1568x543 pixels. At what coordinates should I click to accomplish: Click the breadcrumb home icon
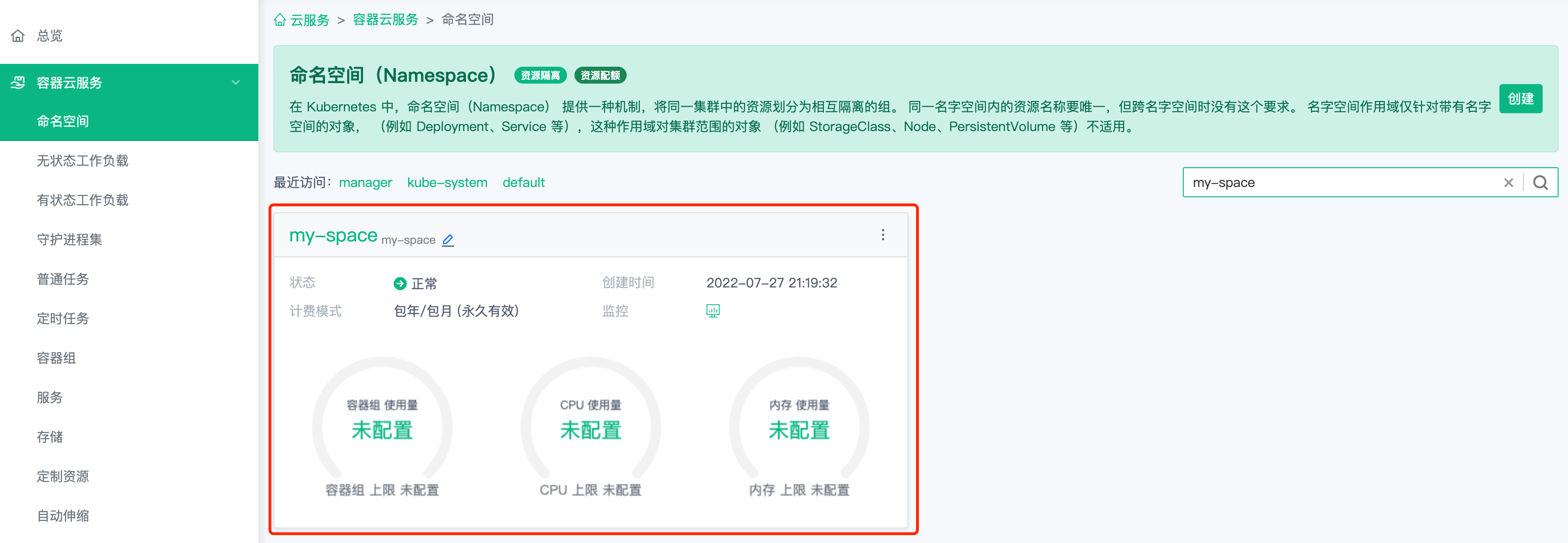pos(280,19)
